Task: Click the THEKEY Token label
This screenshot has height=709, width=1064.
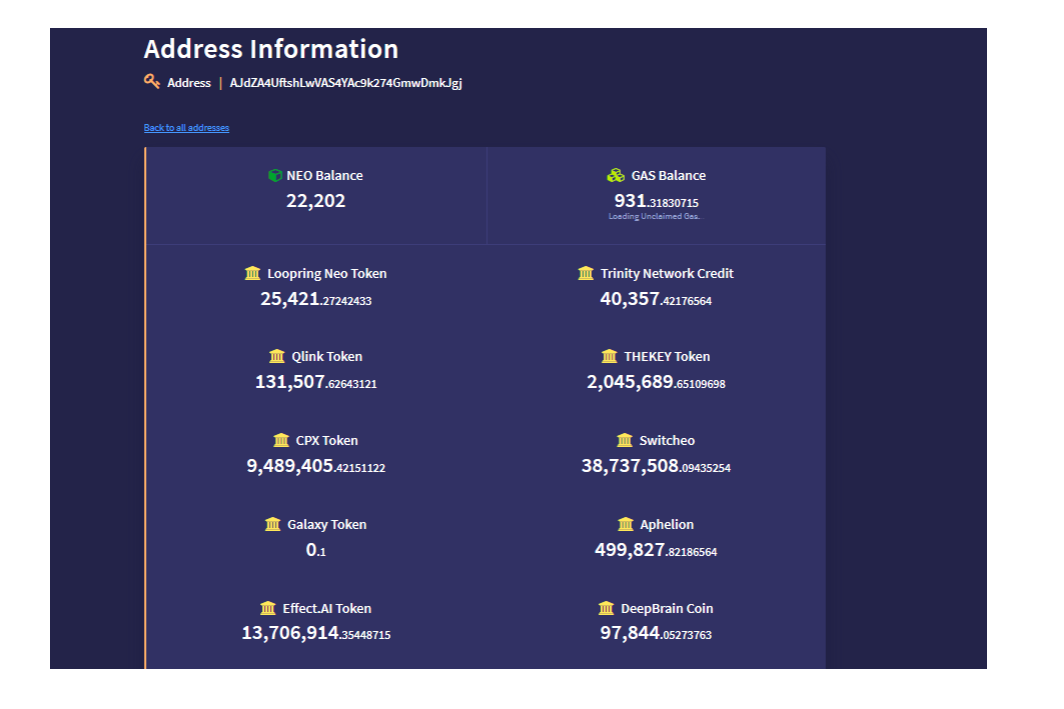Action: tap(667, 356)
